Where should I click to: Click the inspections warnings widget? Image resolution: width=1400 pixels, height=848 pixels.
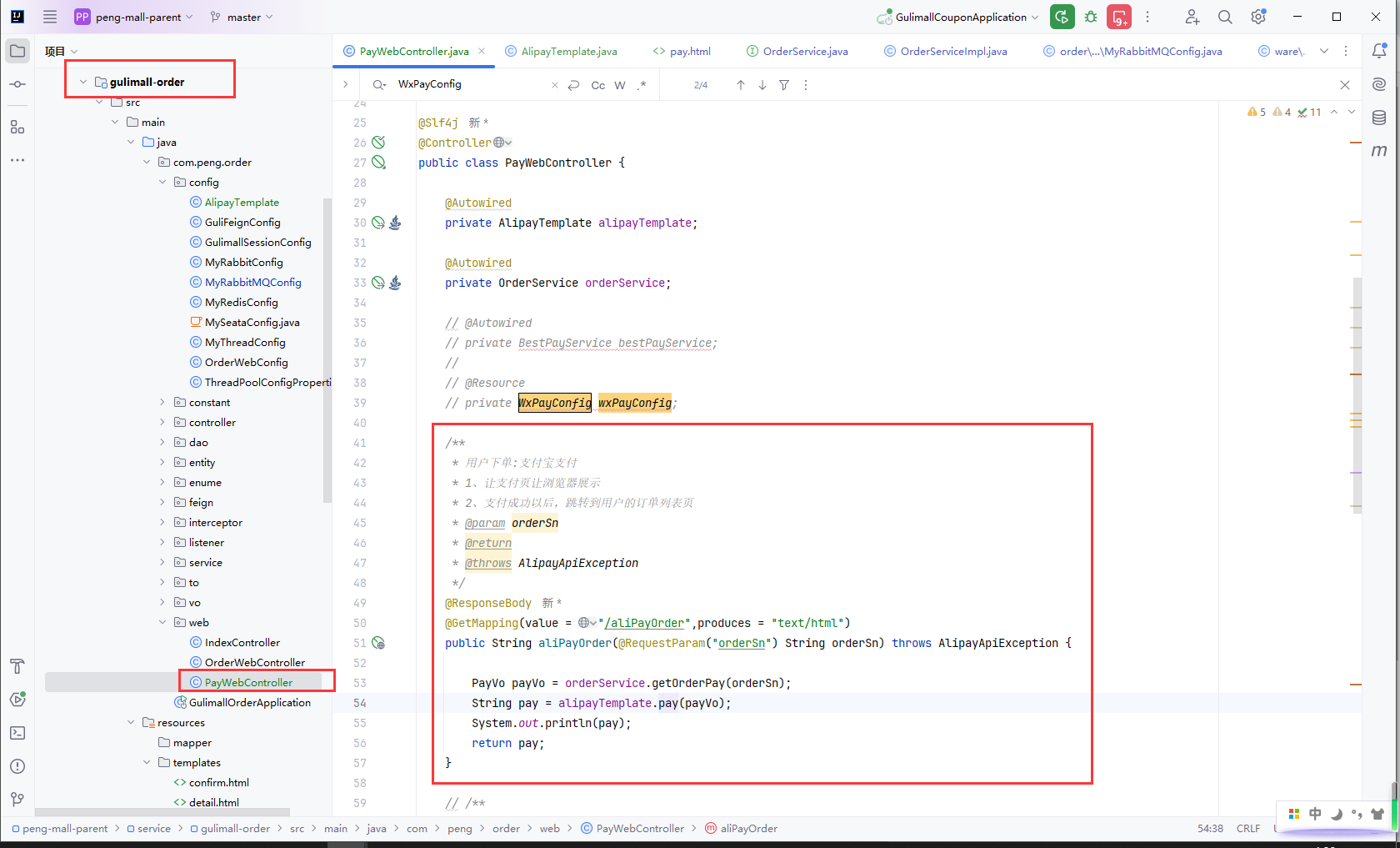[x=1284, y=112]
